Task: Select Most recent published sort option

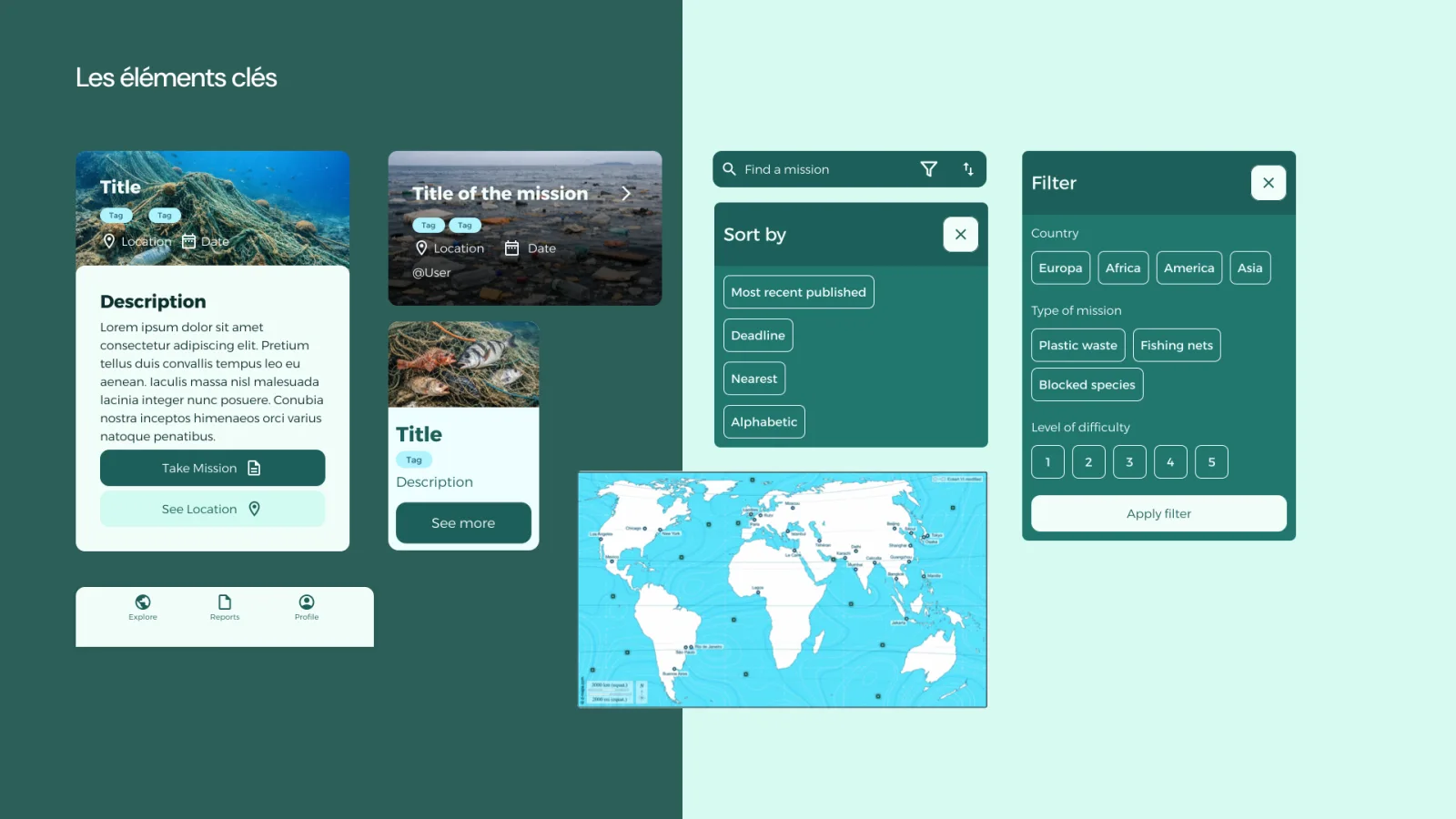Action: click(x=799, y=292)
